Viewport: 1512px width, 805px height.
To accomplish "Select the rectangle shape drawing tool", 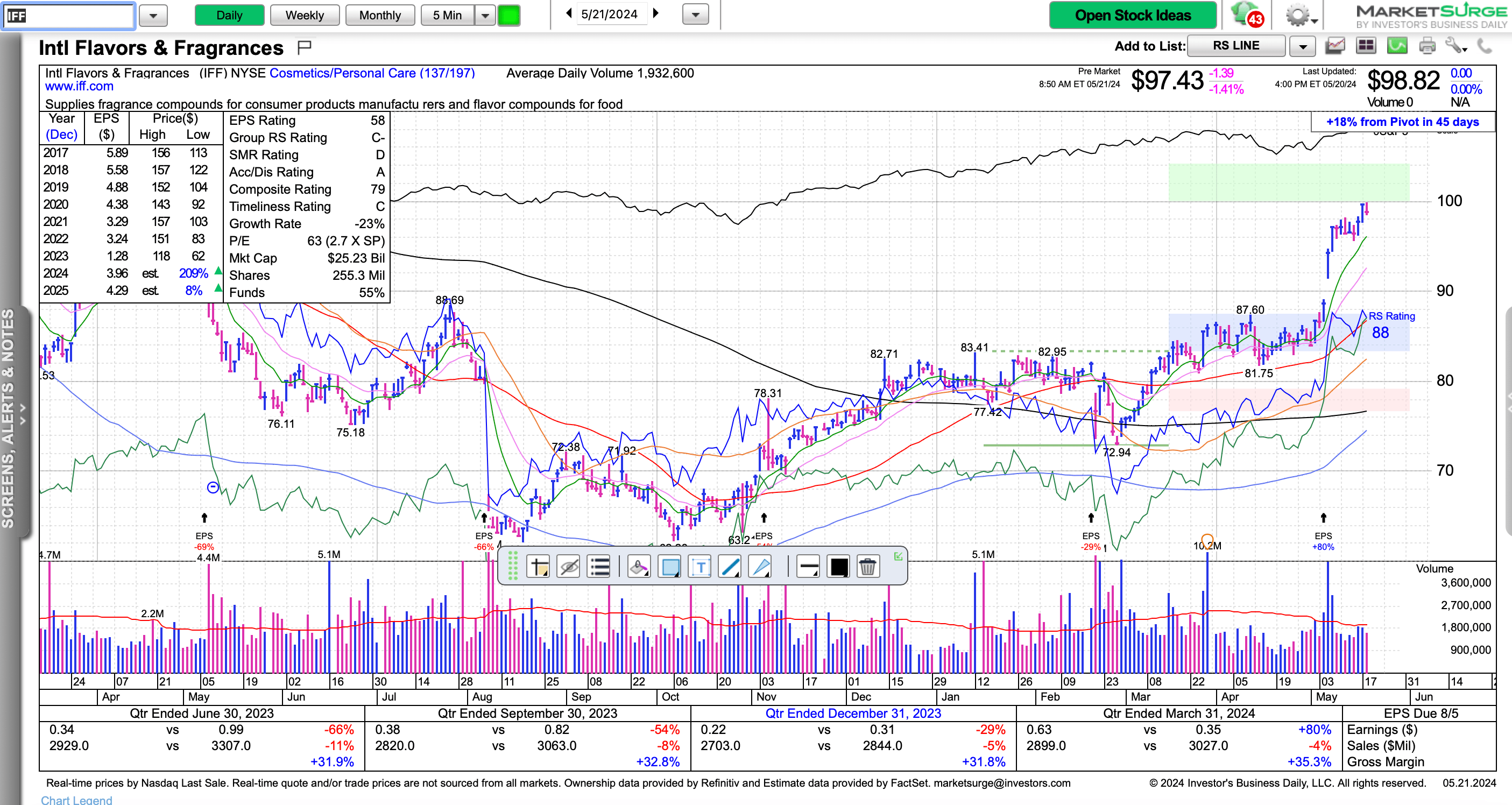I will [x=670, y=567].
